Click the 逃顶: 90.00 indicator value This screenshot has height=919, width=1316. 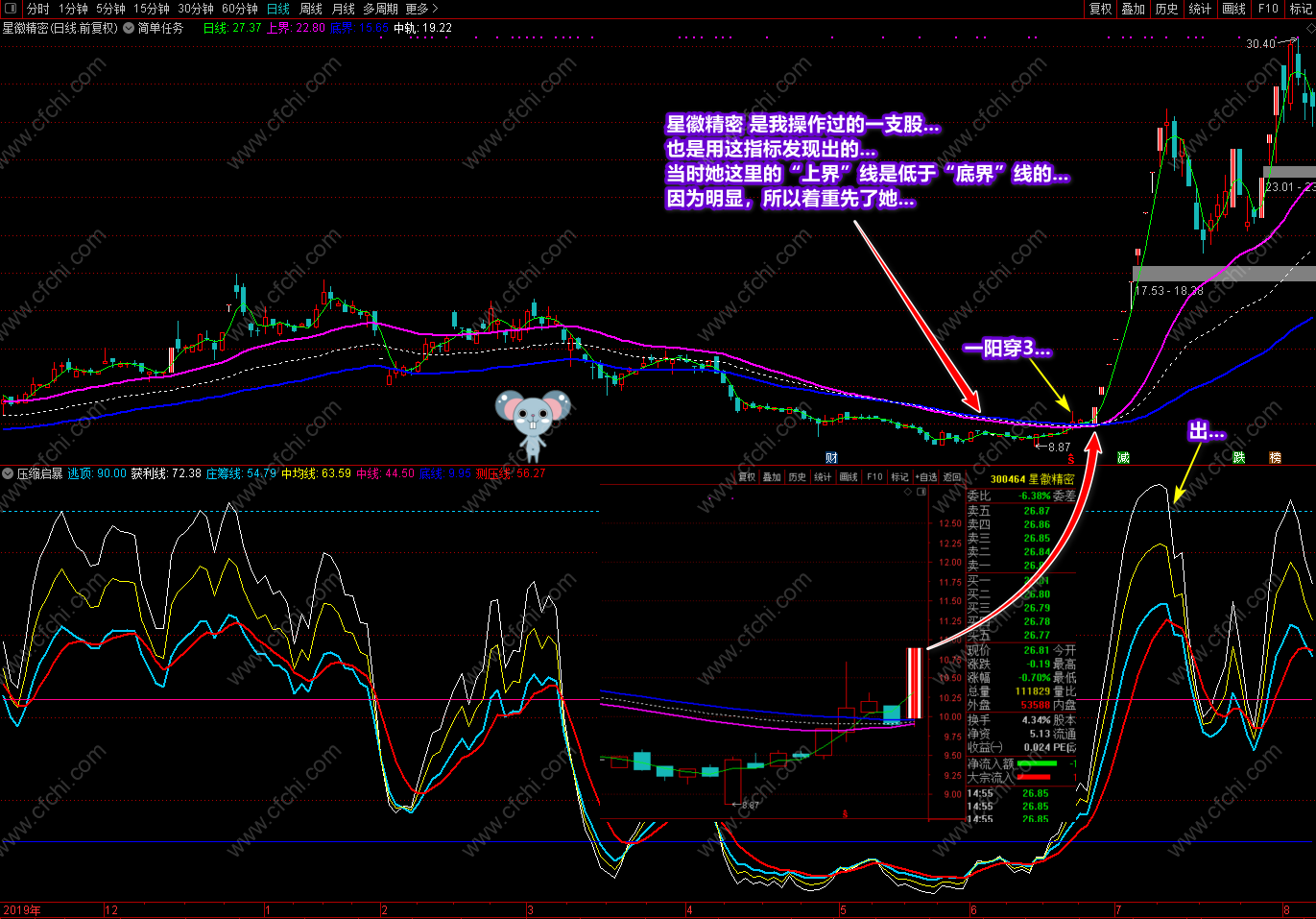coord(97,473)
